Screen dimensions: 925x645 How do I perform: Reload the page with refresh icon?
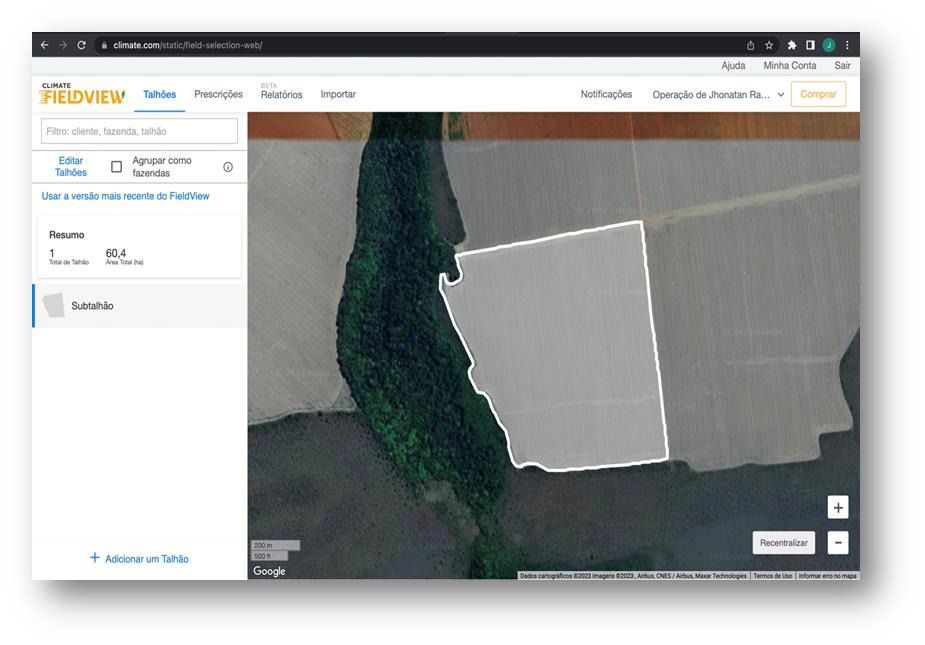(x=81, y=45)
